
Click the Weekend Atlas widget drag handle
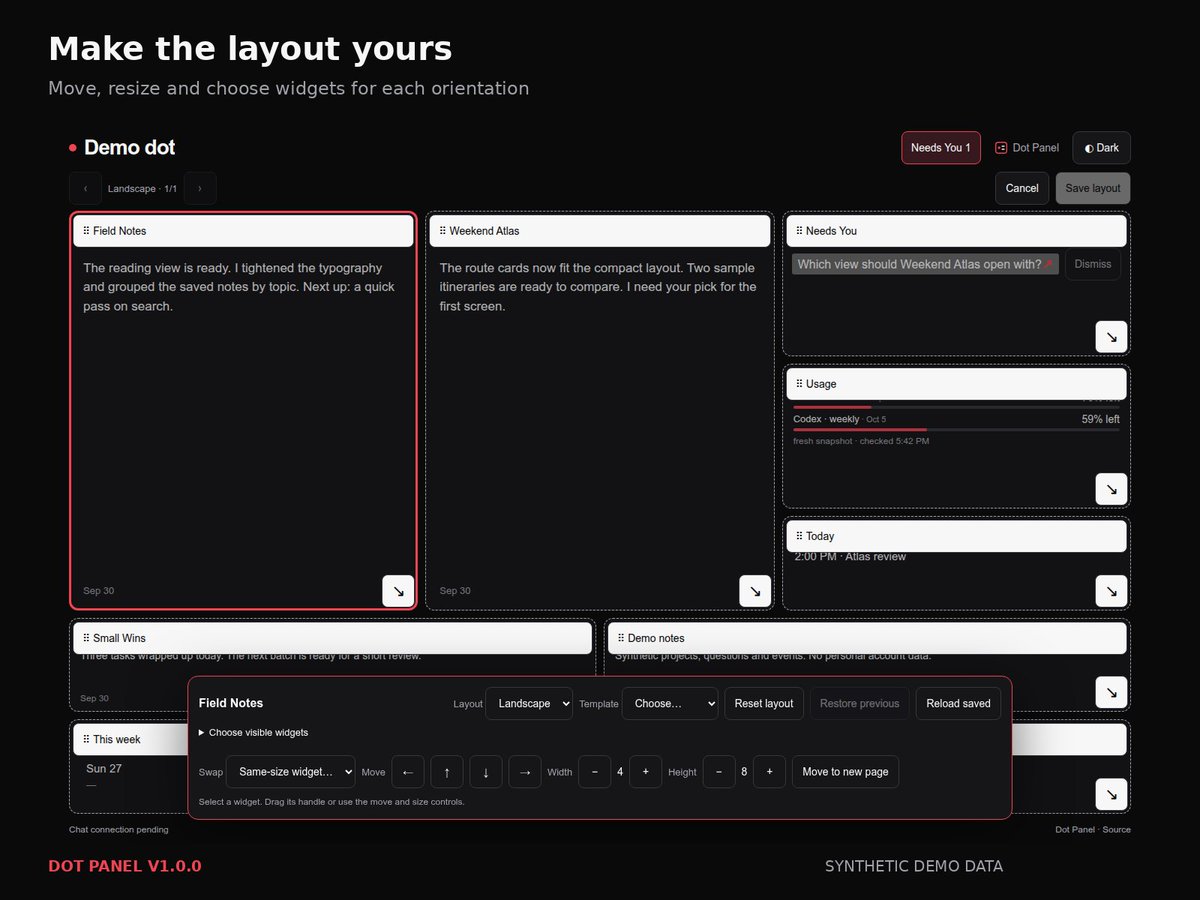tap(600, 231)
